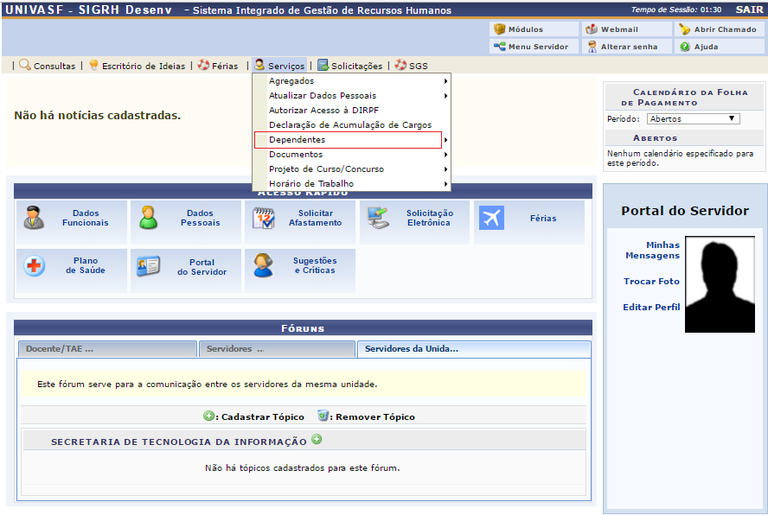Open Solicitação Eletrônica computer icon
The height and width of the screenshot is (515, 768).
pos(377,218)
